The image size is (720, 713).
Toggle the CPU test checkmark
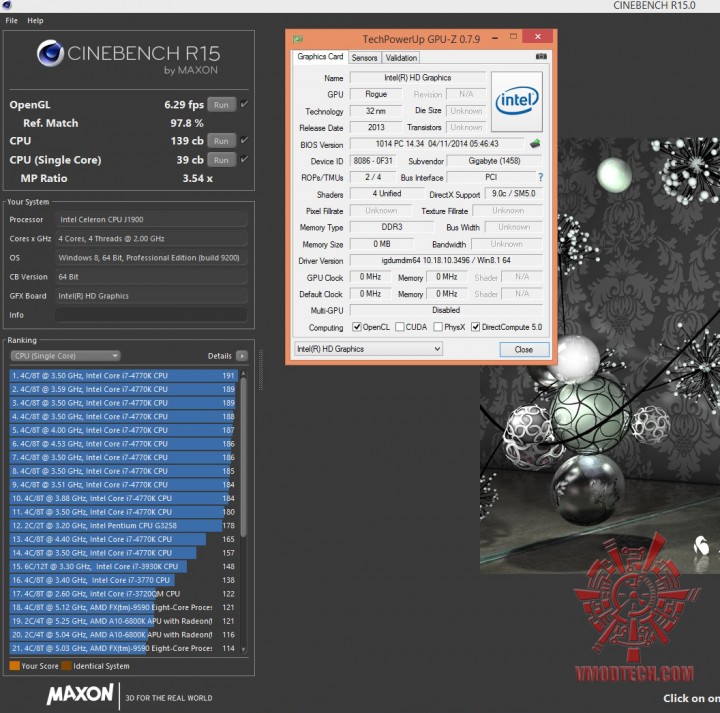click(x=244, y=140)
